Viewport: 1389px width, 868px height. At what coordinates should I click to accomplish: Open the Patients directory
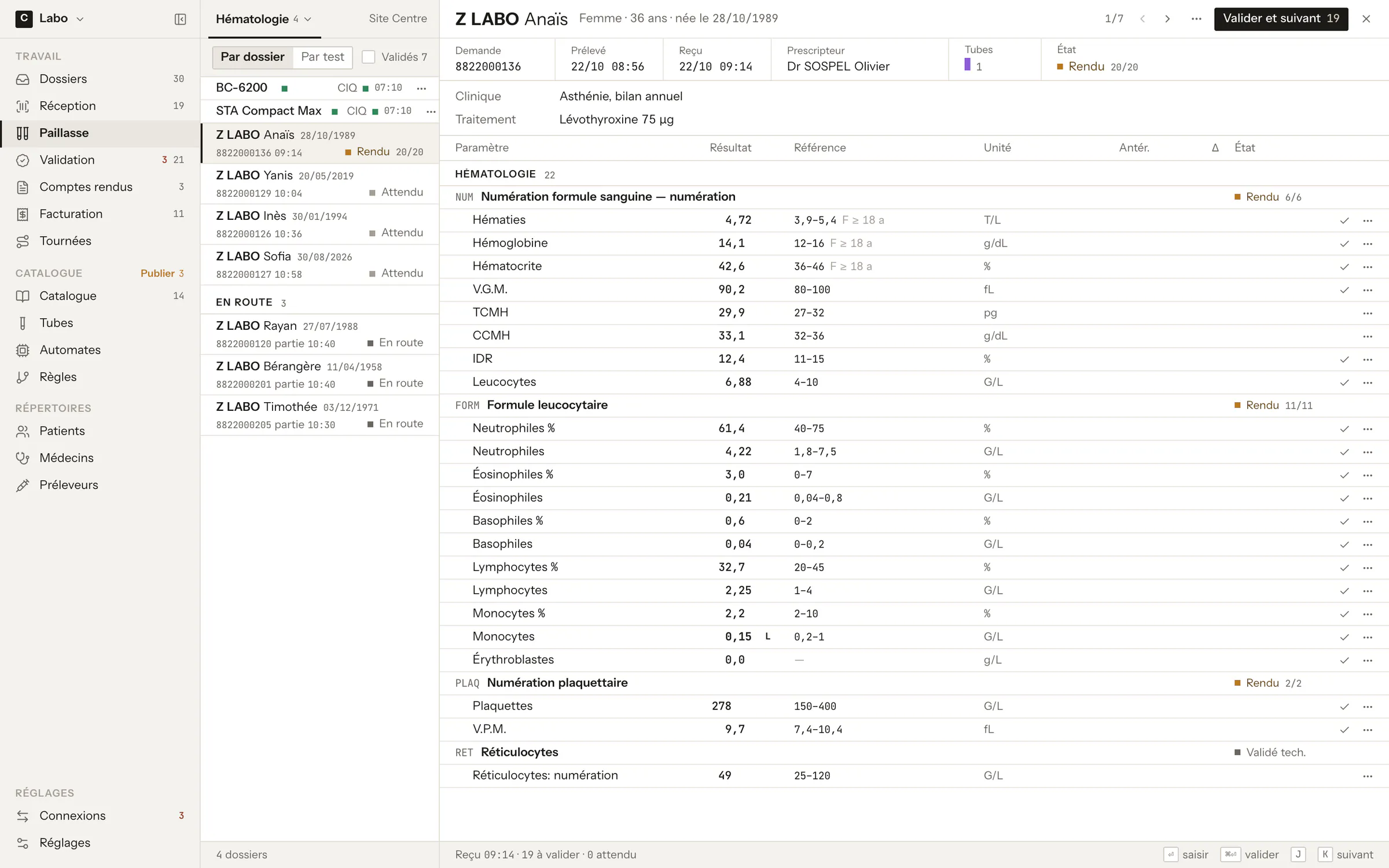point(100,431)
